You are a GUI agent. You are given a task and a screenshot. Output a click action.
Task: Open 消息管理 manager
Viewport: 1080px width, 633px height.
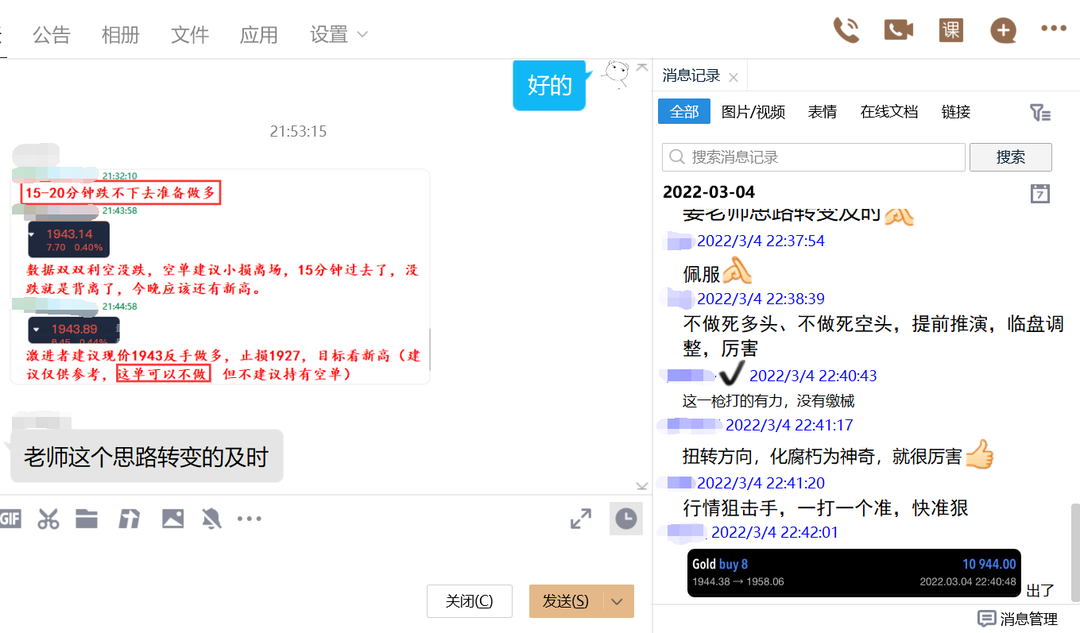click(x=1018, y=619)
